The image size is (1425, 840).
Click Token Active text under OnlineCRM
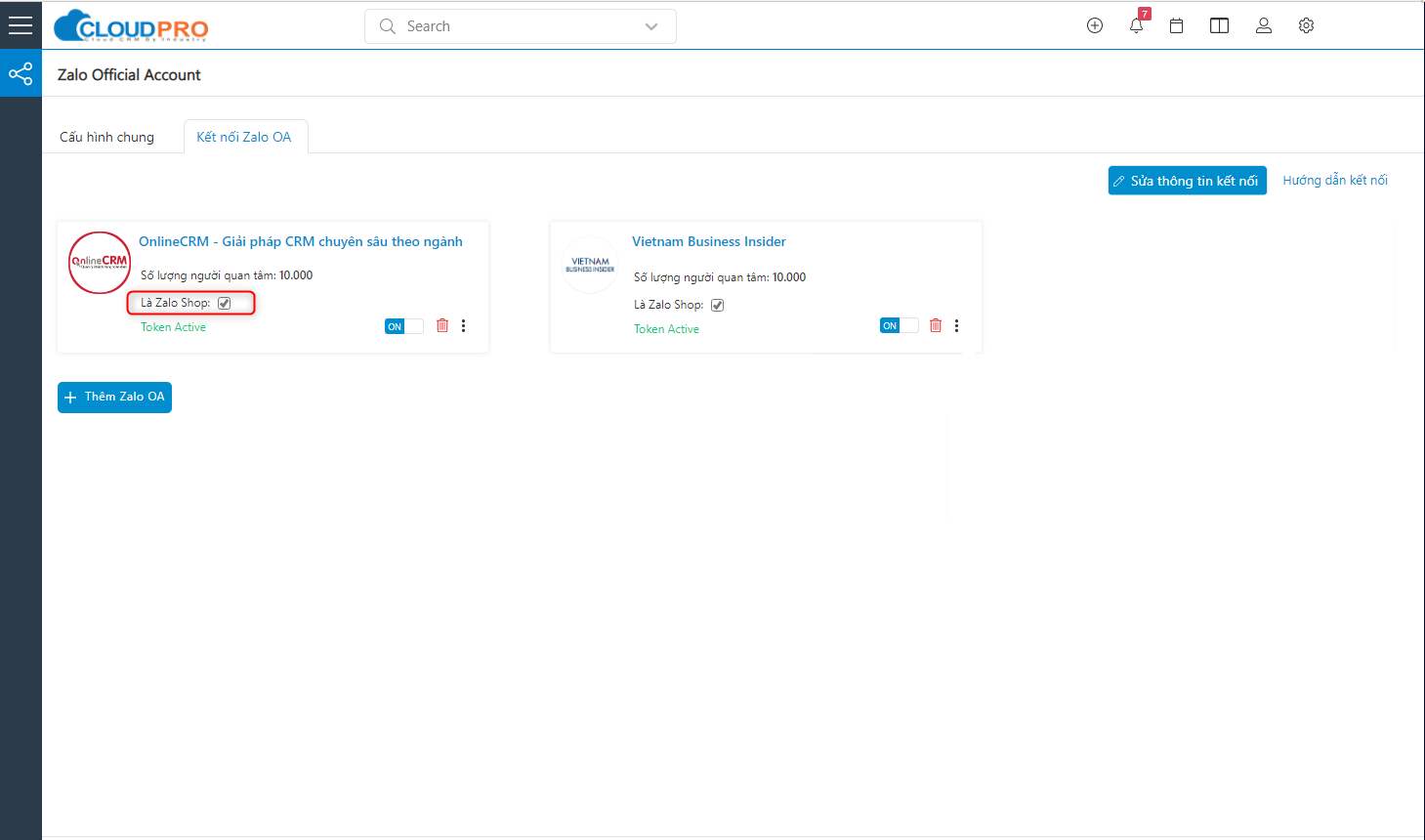click(x=173, y=327)
